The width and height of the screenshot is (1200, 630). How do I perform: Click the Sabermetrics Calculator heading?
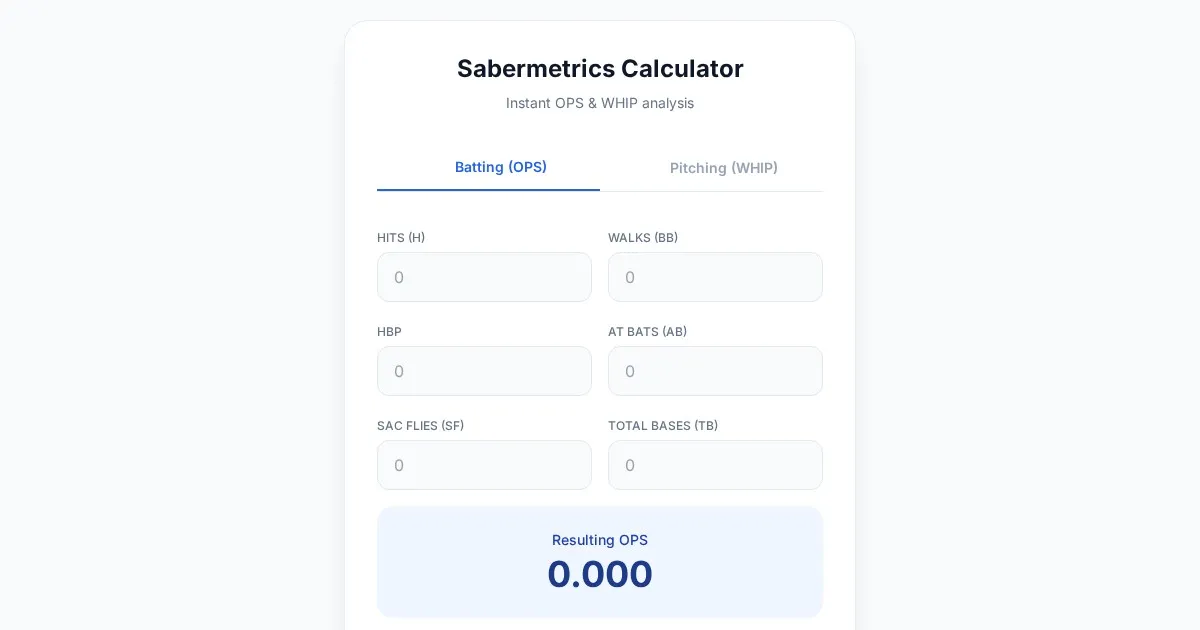tap(600, 69)
